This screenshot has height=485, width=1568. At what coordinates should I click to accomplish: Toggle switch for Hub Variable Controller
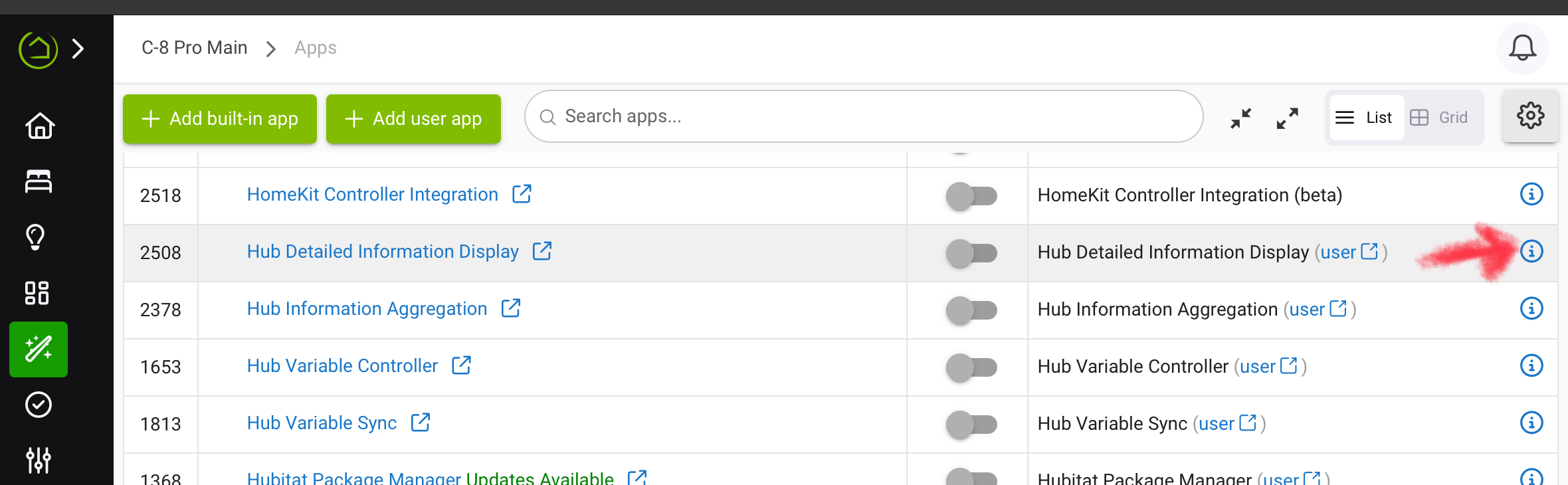point(971,367)
